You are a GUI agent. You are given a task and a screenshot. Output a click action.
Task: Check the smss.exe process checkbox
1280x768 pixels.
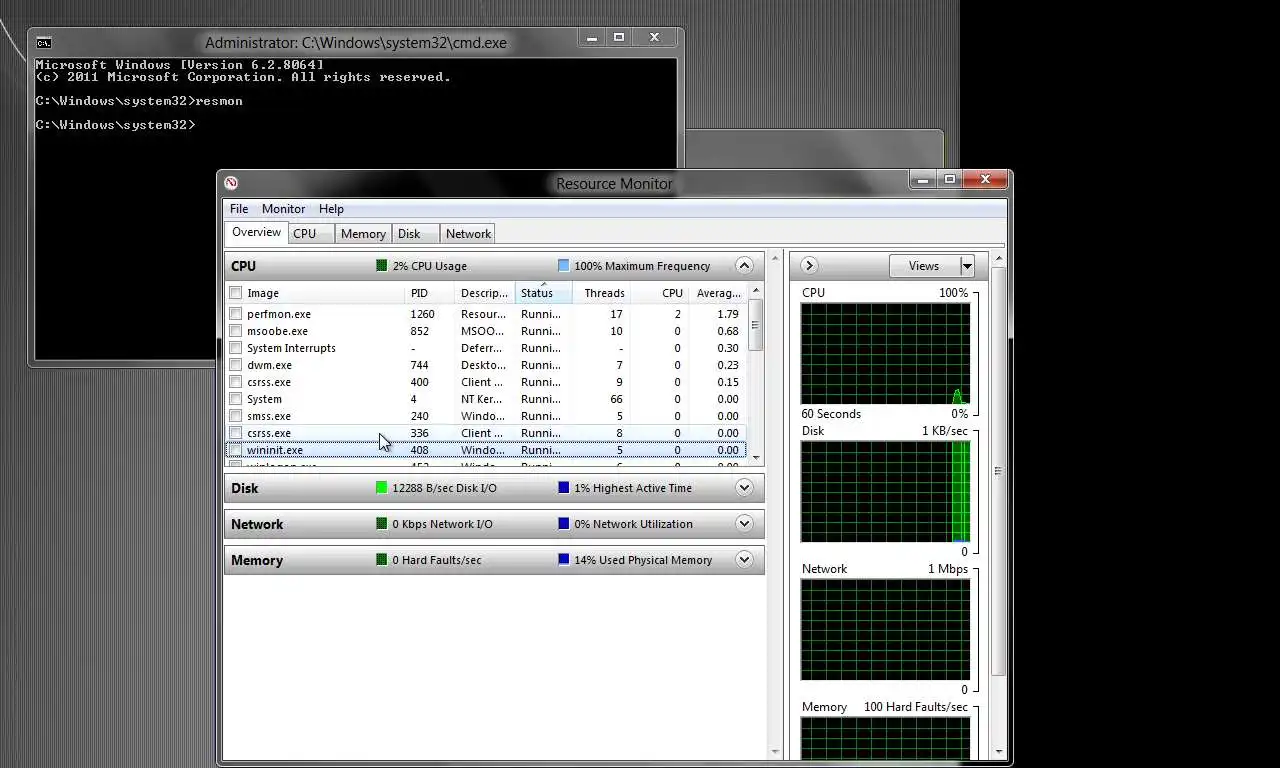click(x=236, y=416)
